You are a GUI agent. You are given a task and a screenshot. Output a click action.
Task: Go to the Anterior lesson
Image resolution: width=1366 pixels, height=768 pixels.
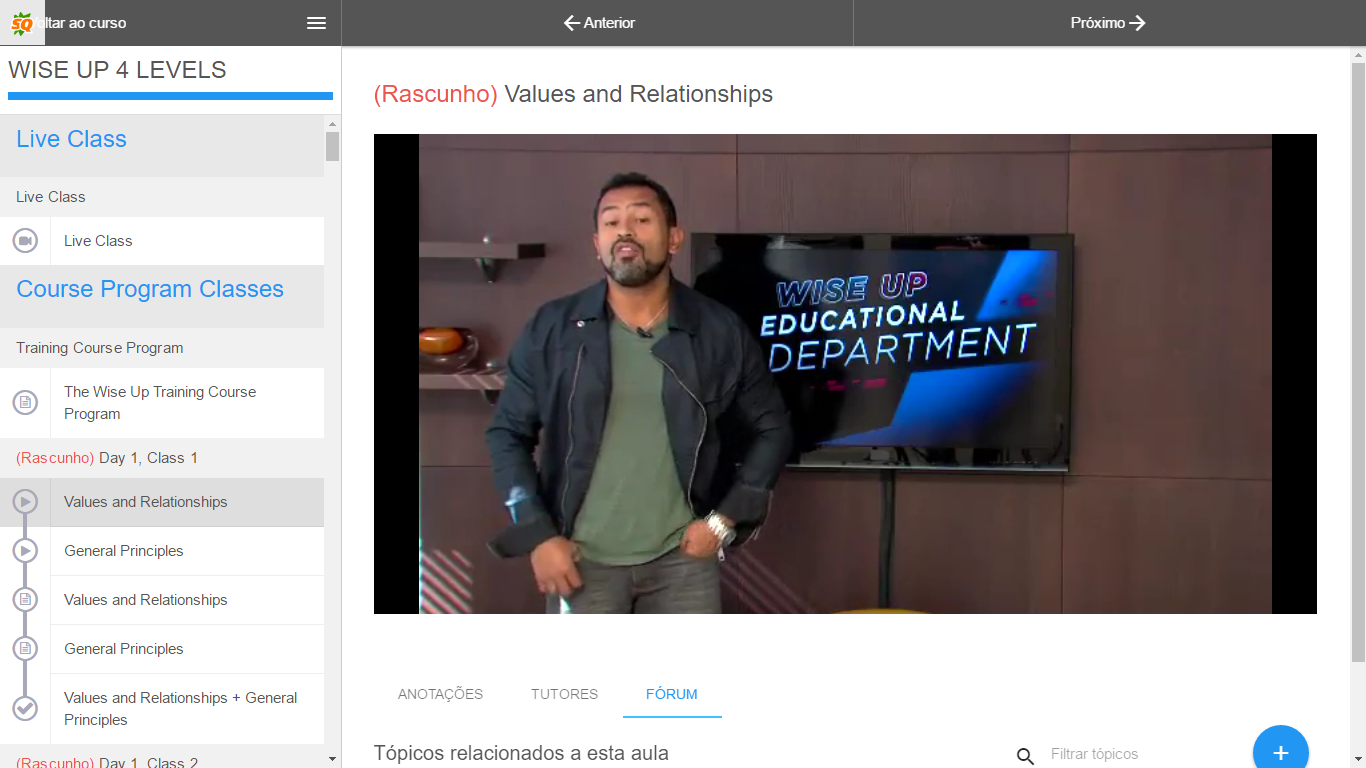tap(598, 23)
